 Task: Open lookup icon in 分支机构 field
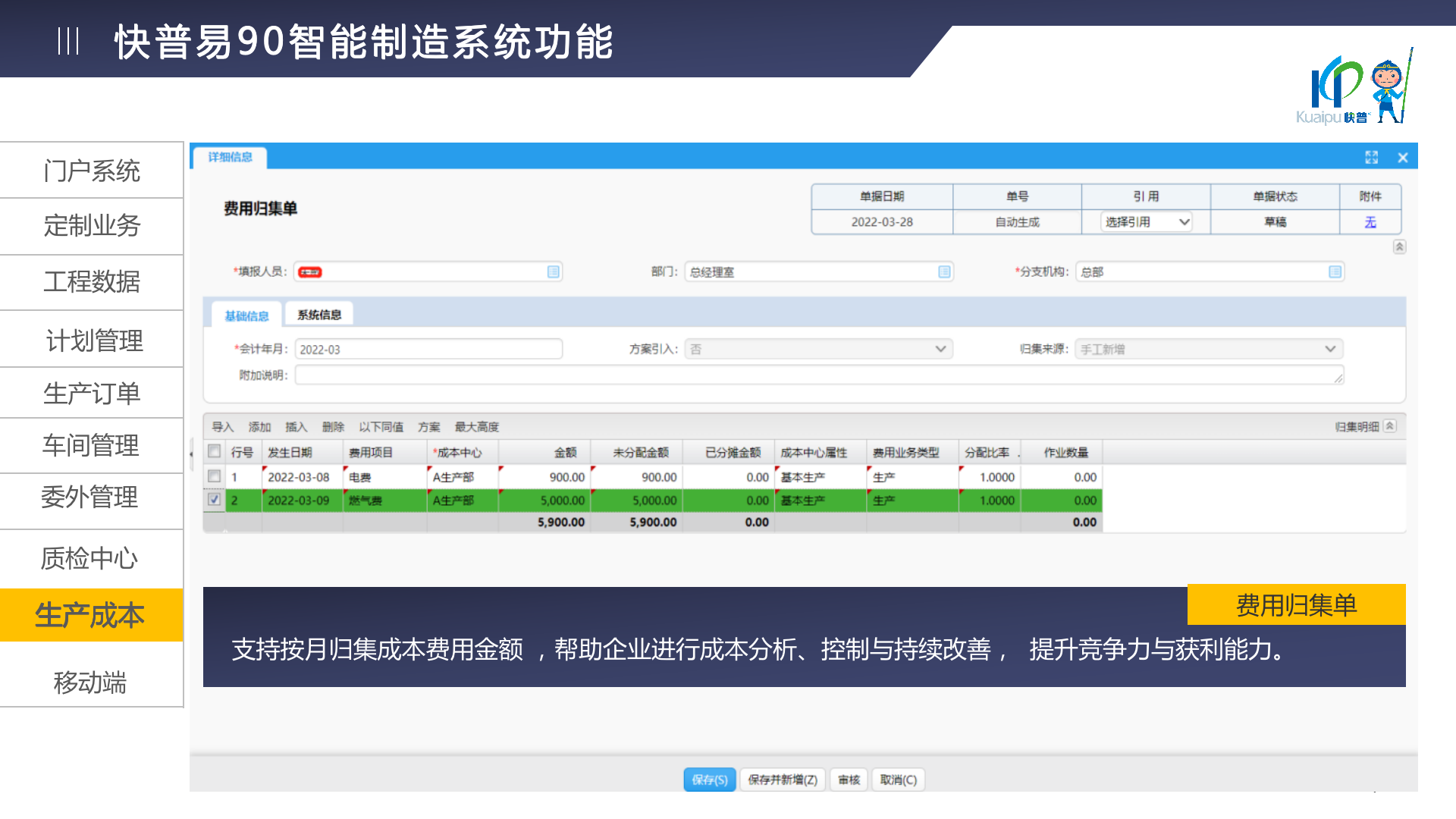(1335, 271)
